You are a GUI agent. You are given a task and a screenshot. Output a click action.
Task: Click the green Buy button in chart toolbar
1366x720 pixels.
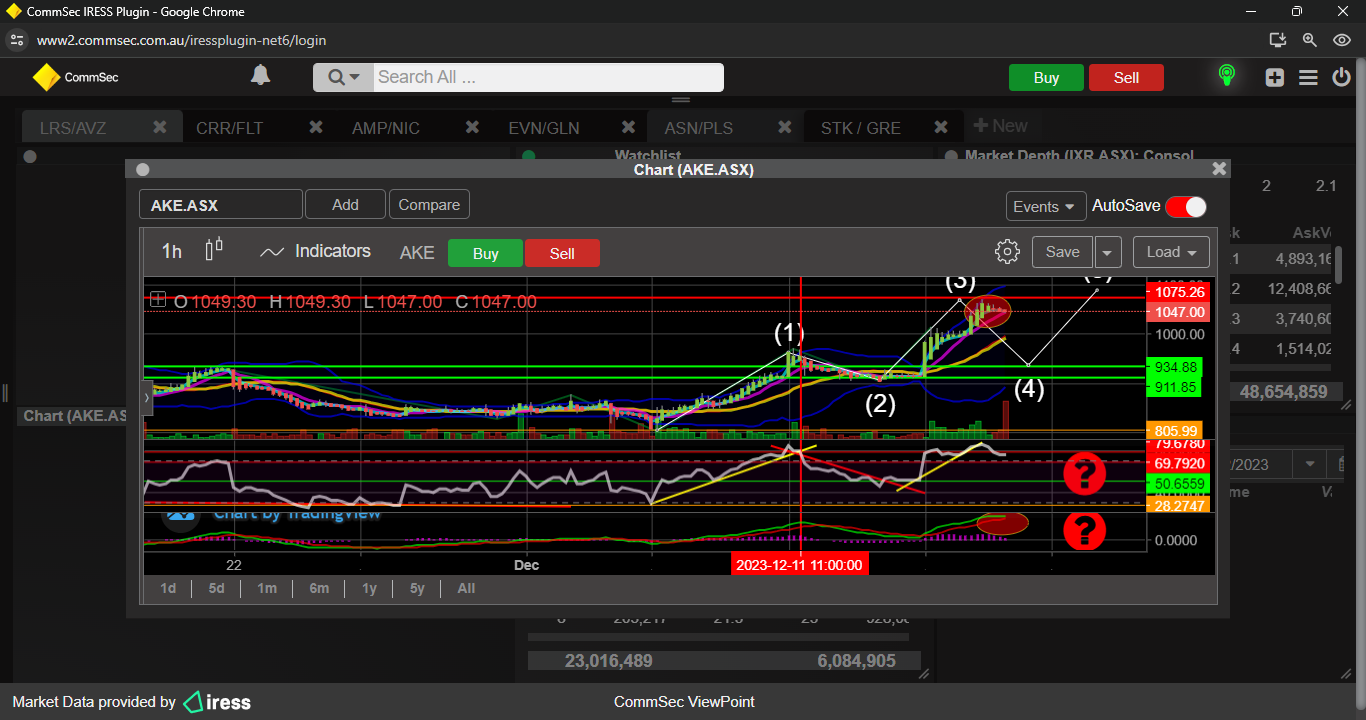[x=485, y=253]
